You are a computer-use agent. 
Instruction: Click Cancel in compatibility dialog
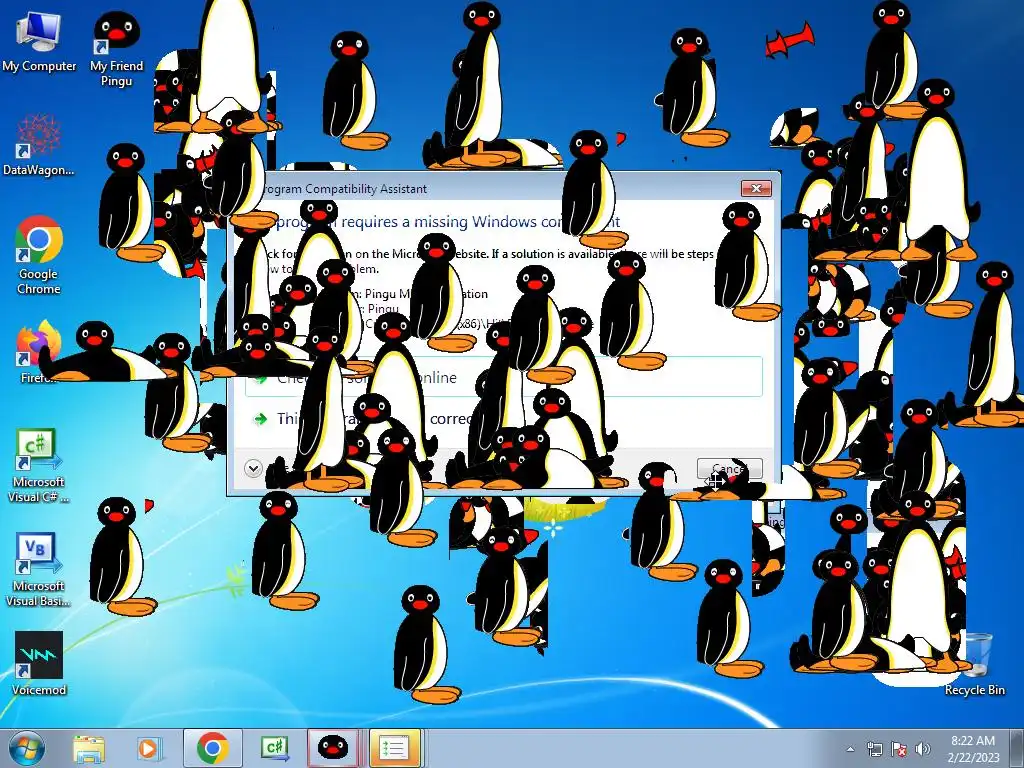(729, 468)
